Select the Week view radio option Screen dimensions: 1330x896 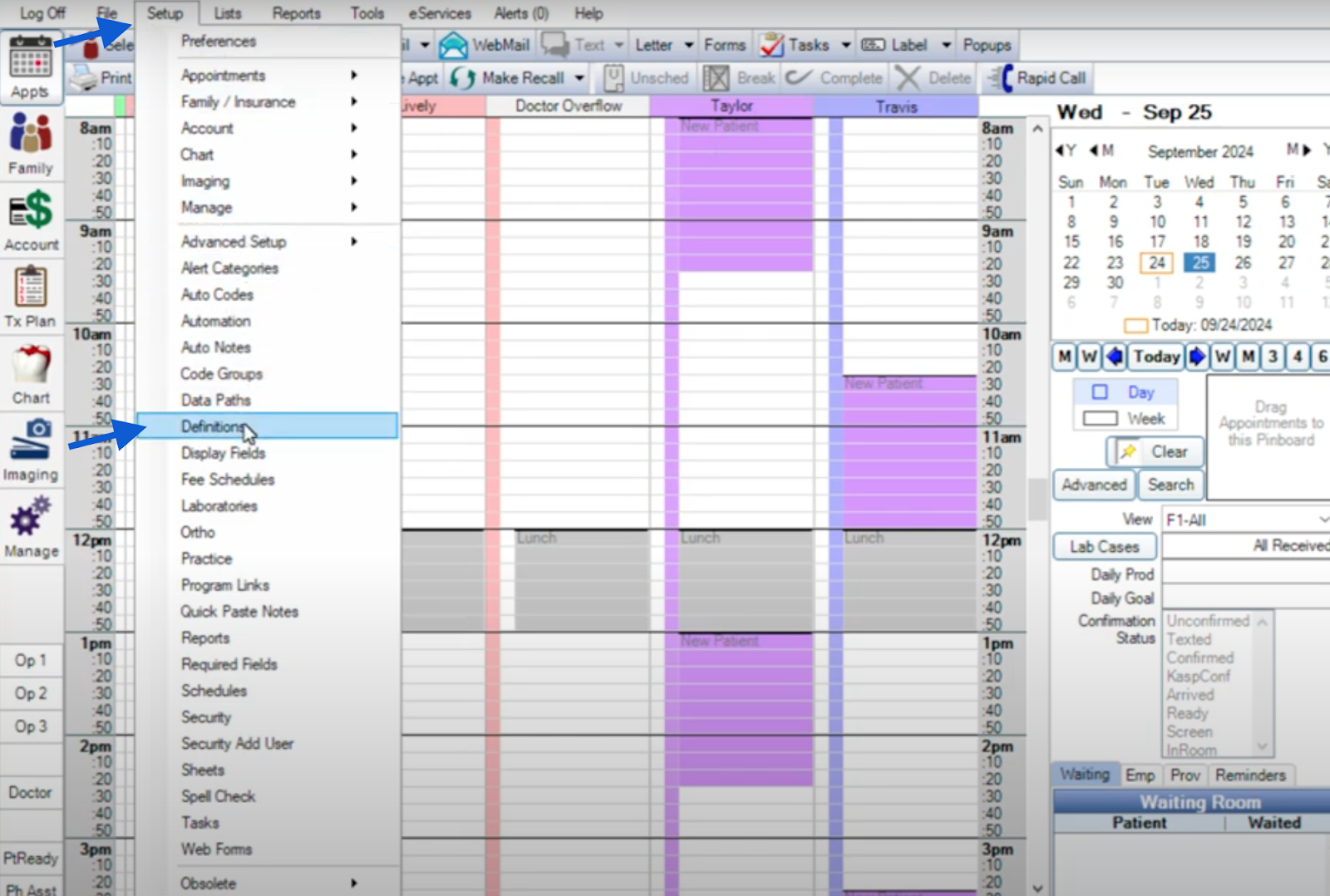(1100, 419)
